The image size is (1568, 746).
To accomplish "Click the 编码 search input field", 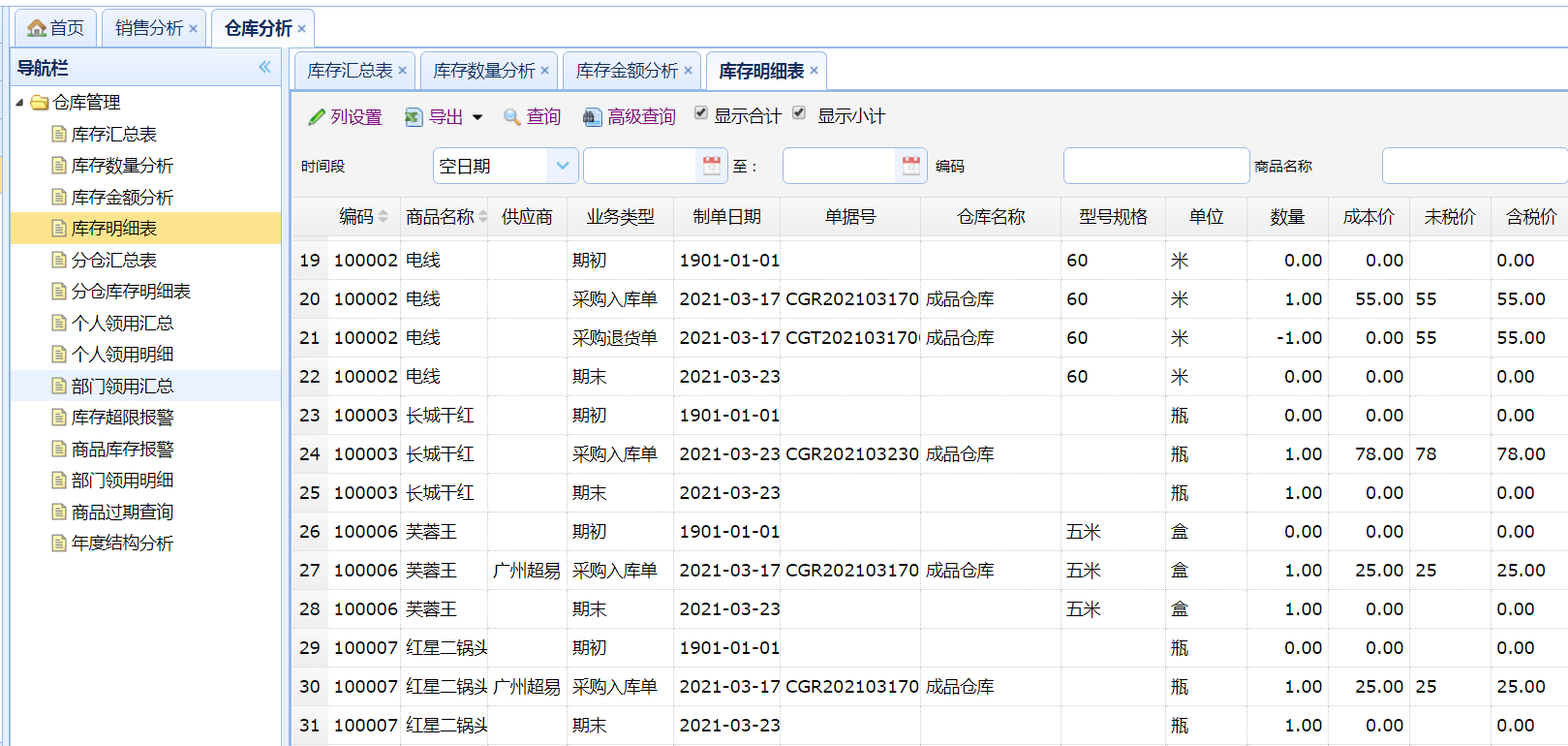I will (1155, 166).
